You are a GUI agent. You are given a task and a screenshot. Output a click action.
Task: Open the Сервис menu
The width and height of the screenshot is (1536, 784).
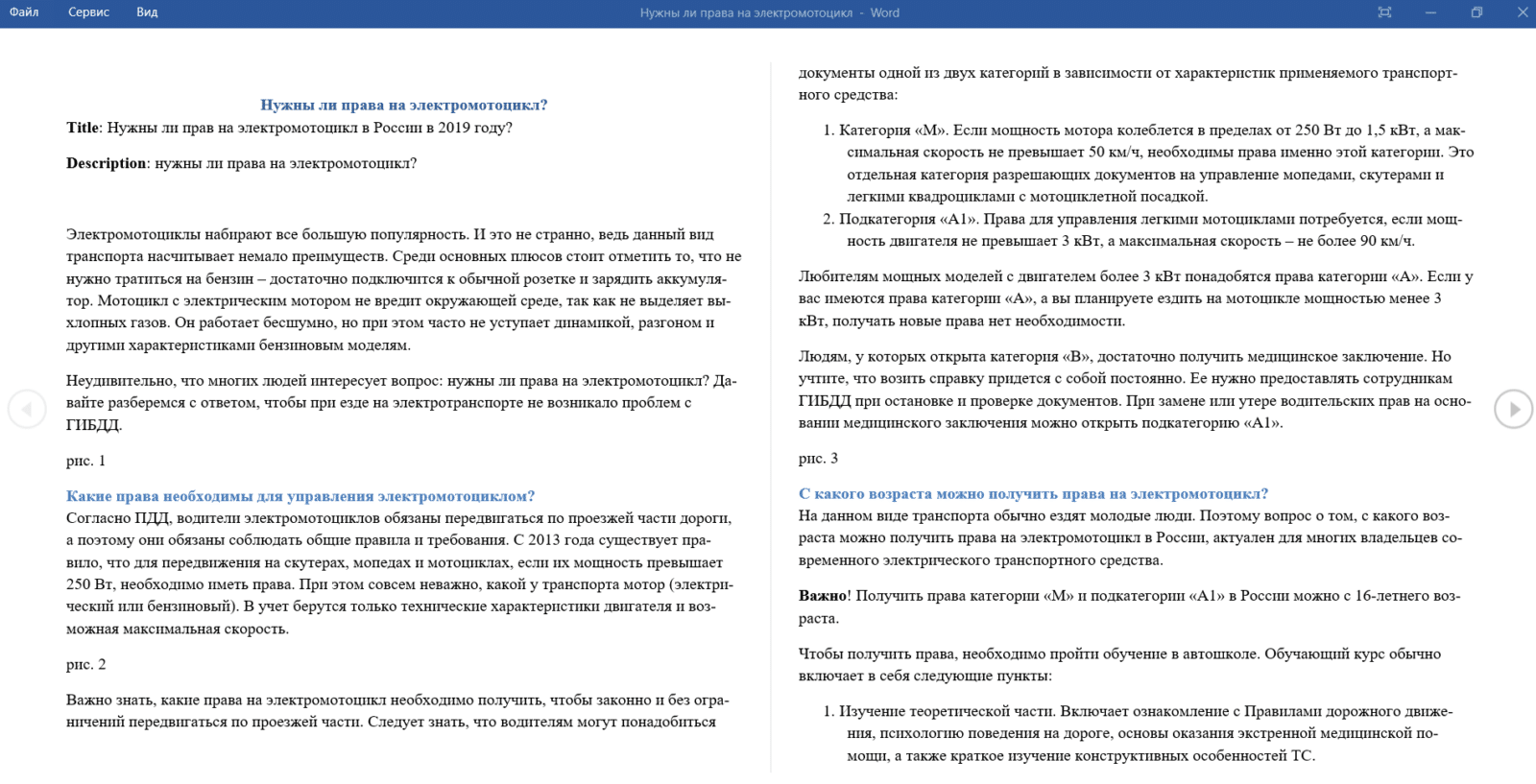[x=88, y=12]
